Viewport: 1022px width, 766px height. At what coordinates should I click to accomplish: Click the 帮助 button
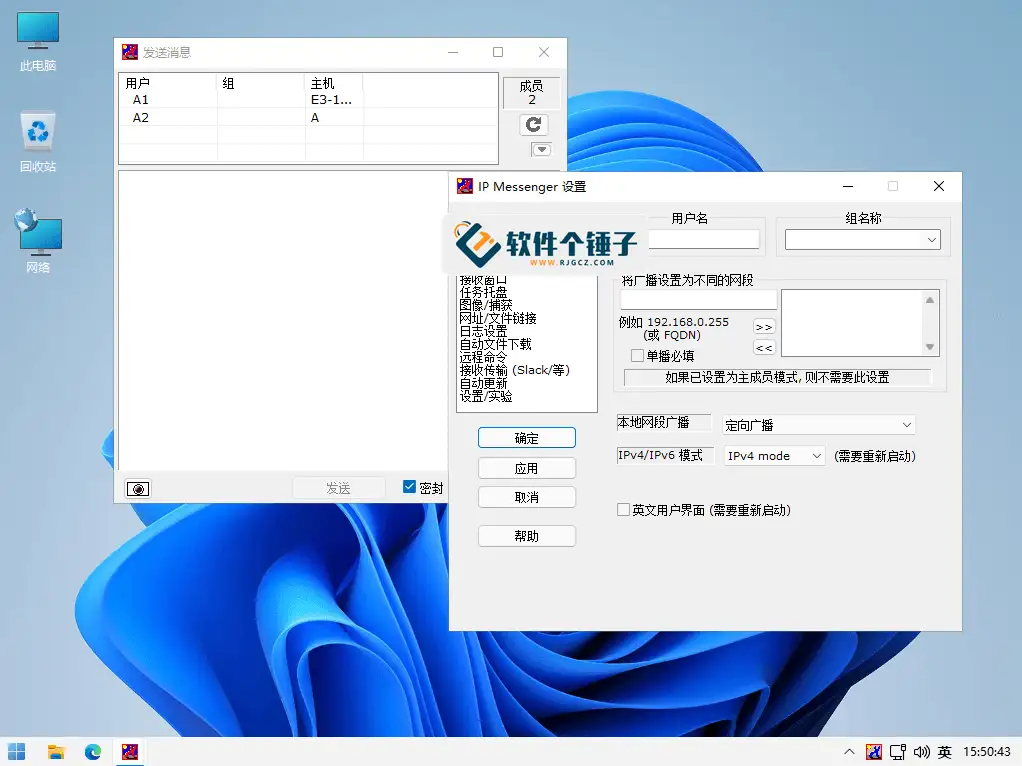point(527,536)
